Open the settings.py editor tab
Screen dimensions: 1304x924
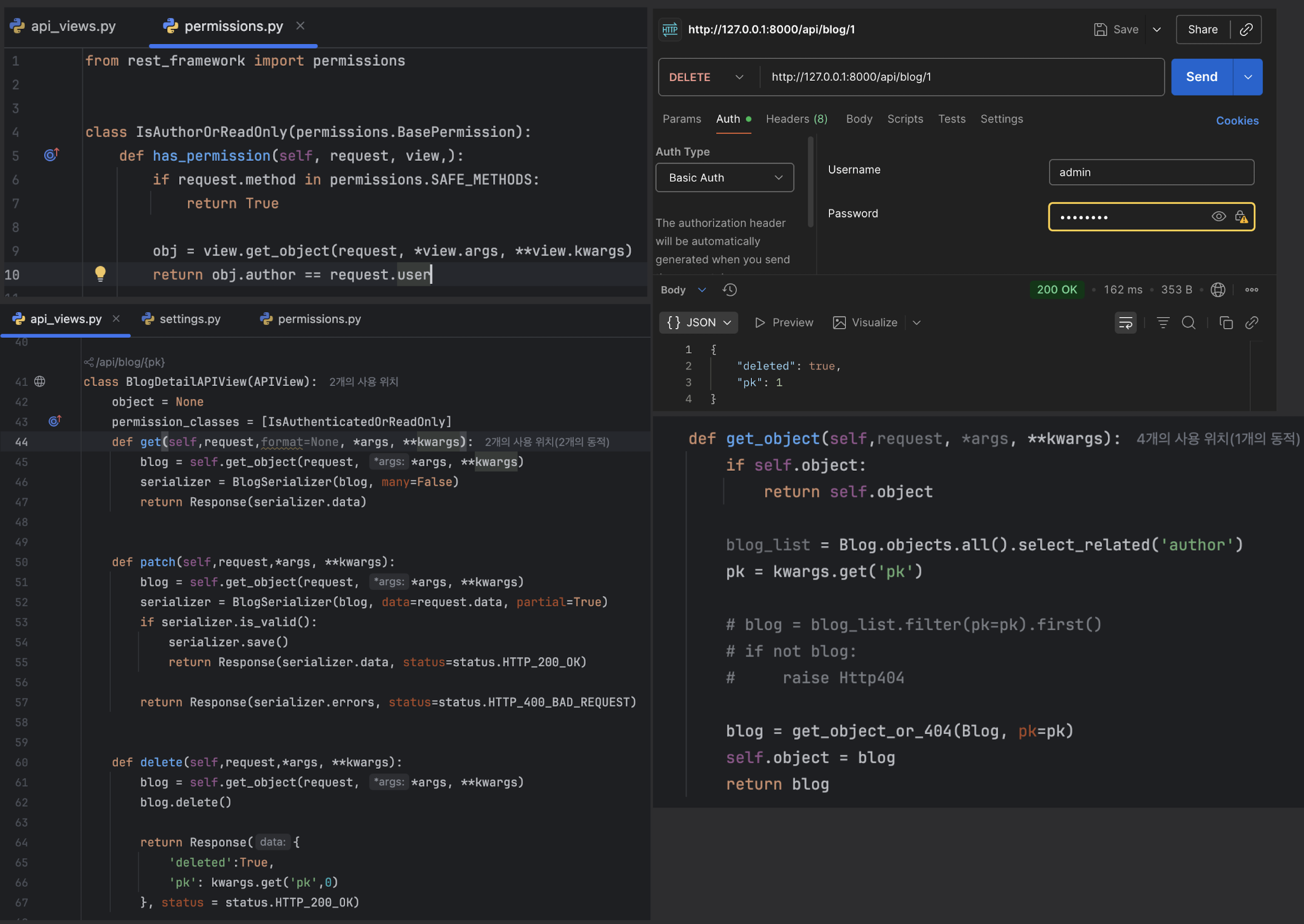point(189,319)
